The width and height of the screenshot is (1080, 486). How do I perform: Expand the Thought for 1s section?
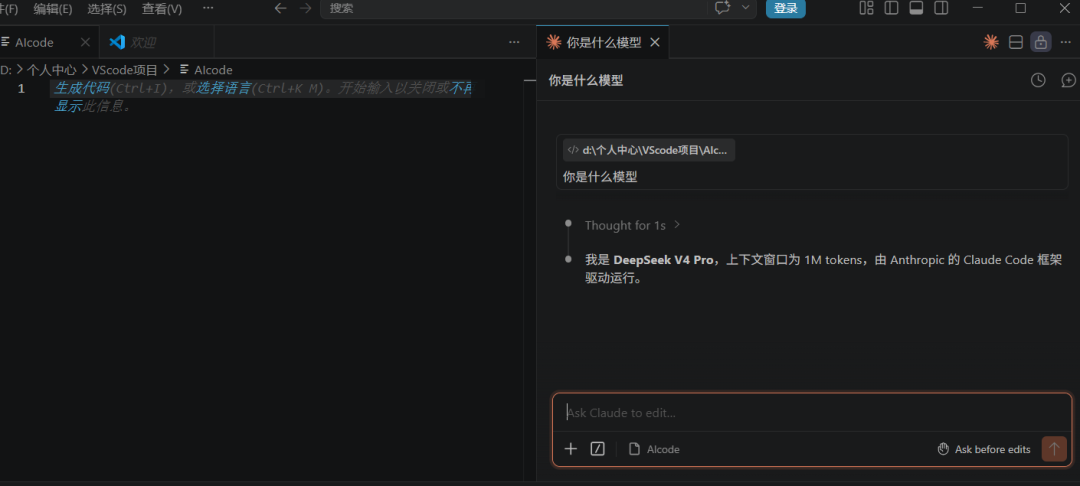click(x=632, y=225)
